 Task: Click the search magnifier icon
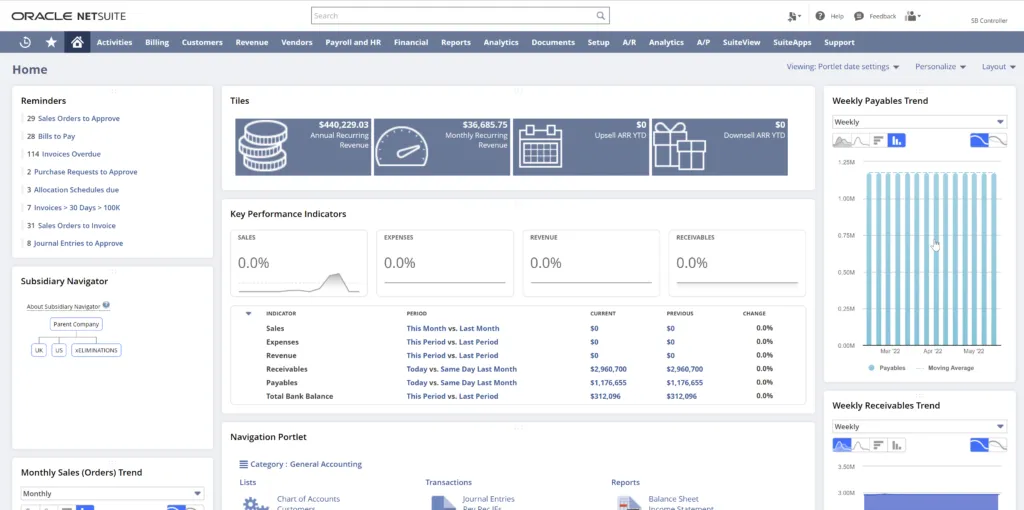click(x=600, y=16)
